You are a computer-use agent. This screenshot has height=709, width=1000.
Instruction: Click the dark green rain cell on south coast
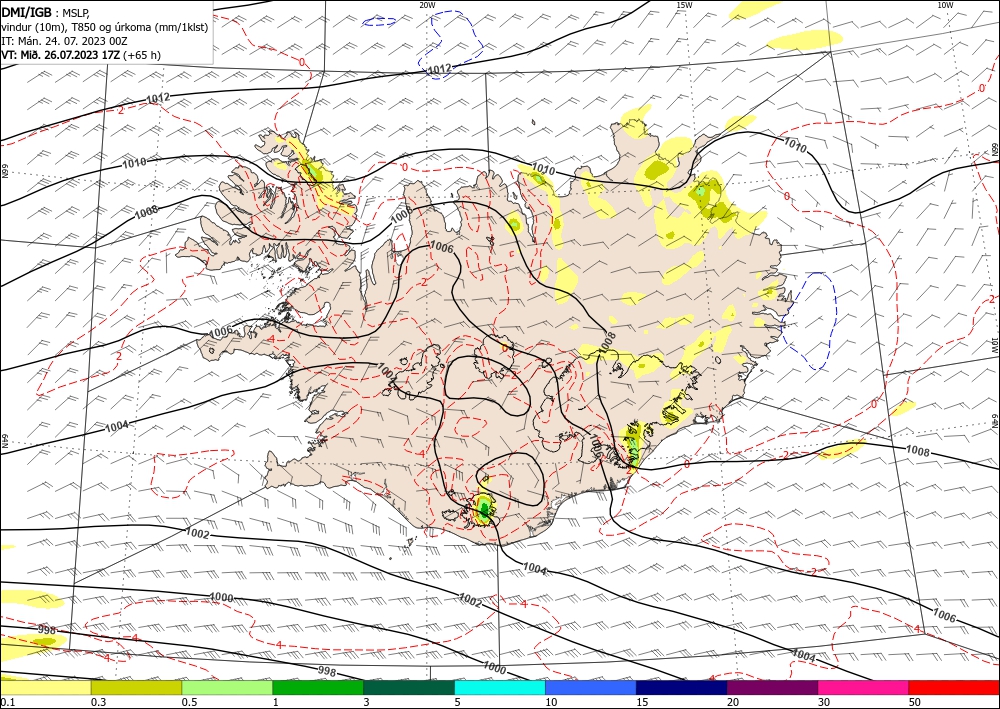point(485,508)
